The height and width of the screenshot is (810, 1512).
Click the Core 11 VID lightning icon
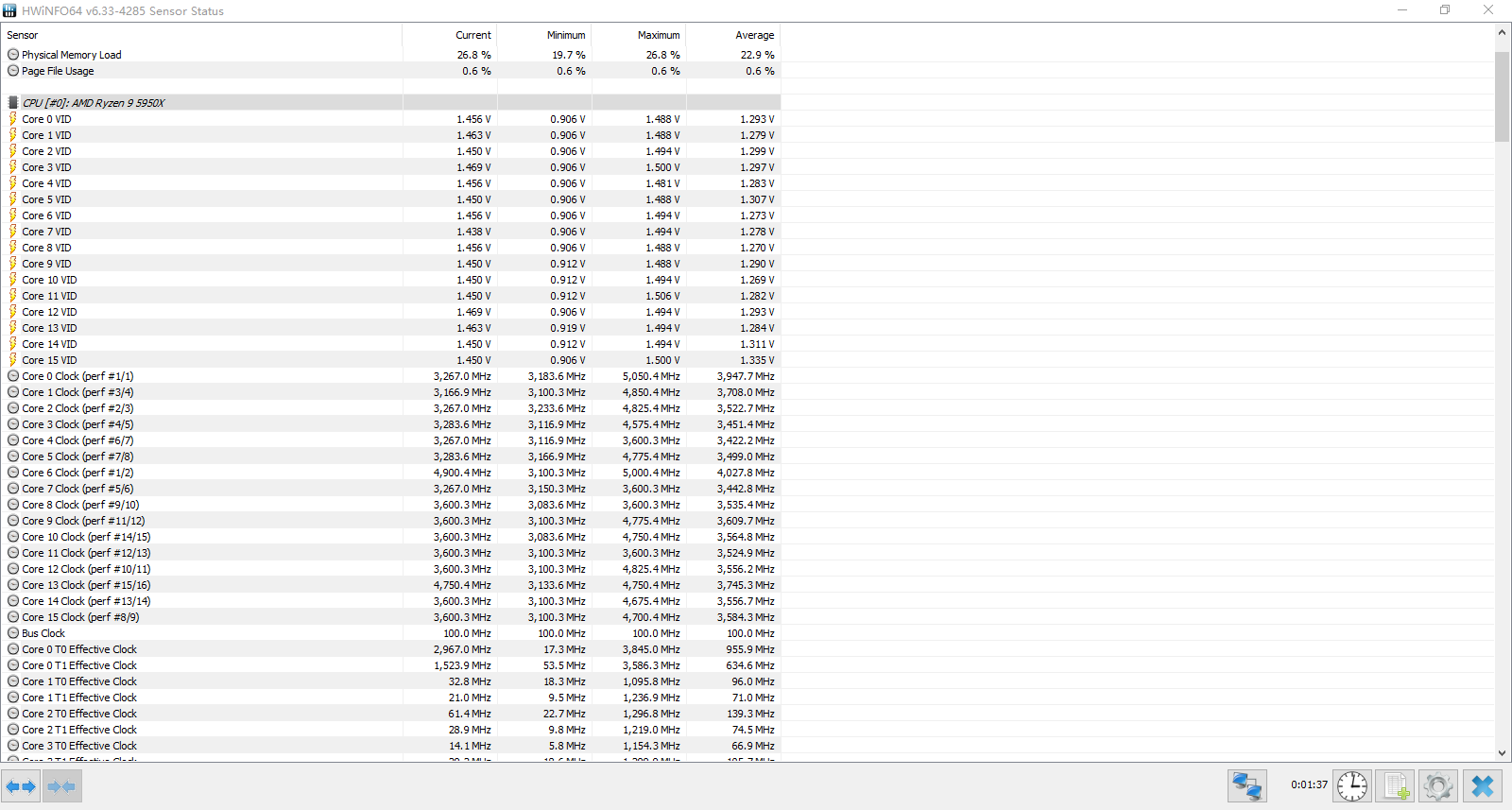pyautogui.click(x=13, y=295)
